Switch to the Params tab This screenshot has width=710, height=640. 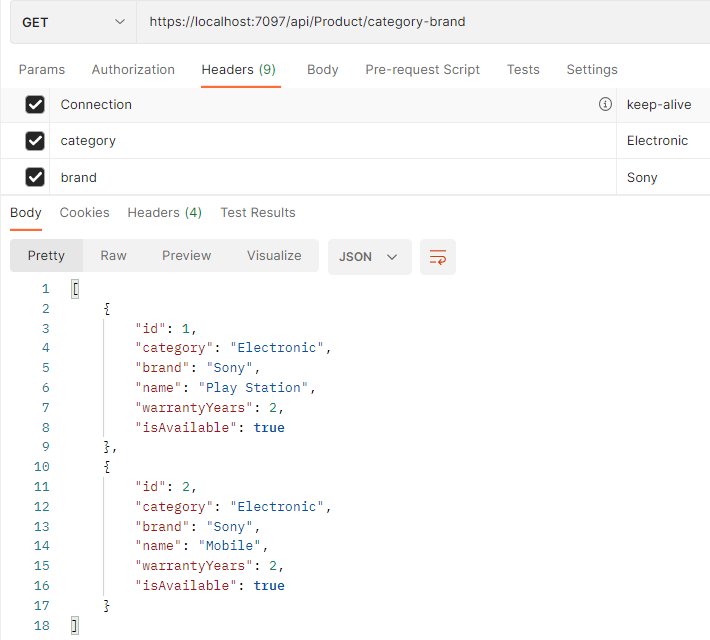tap(42, 70)
